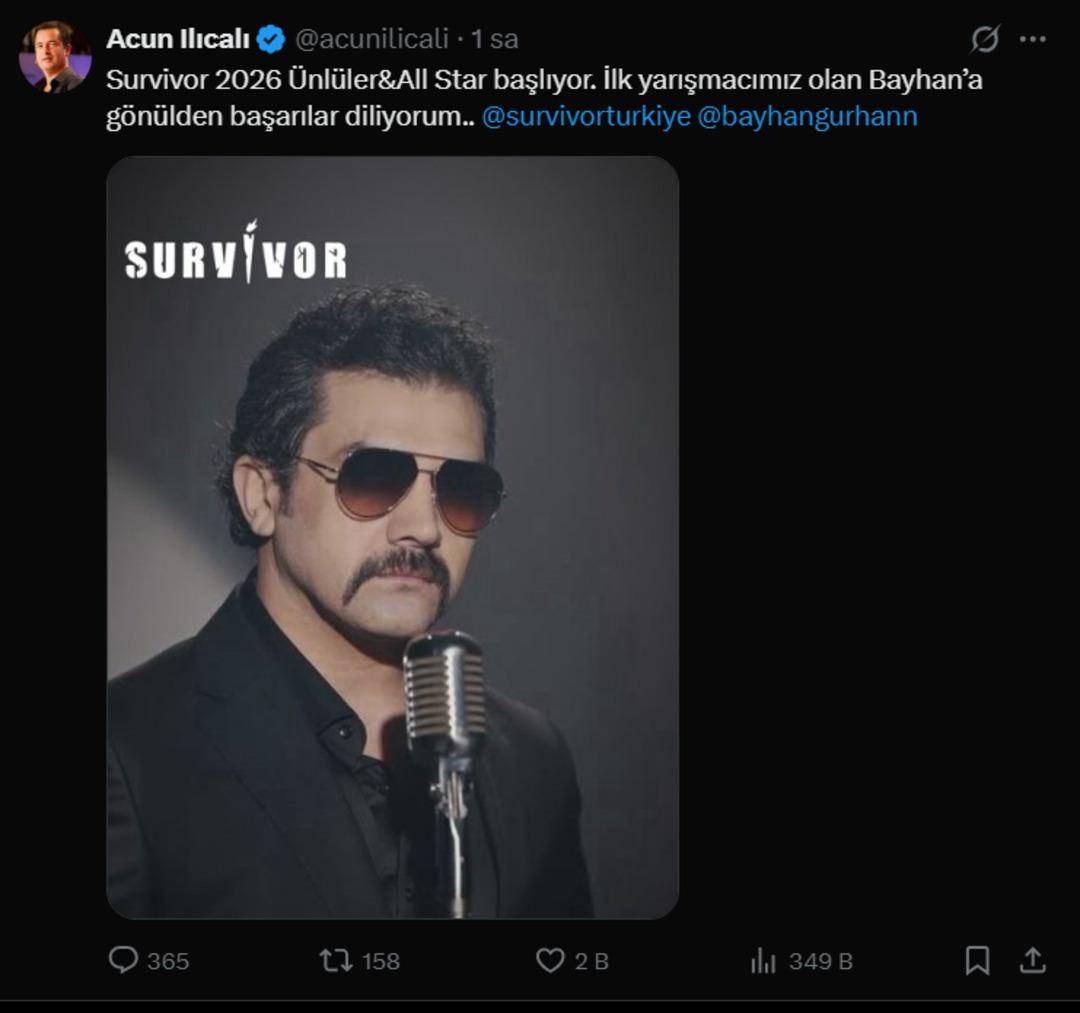
Task: Open Acun Ilıcalı's profile avatar
Action: [55, 56]
